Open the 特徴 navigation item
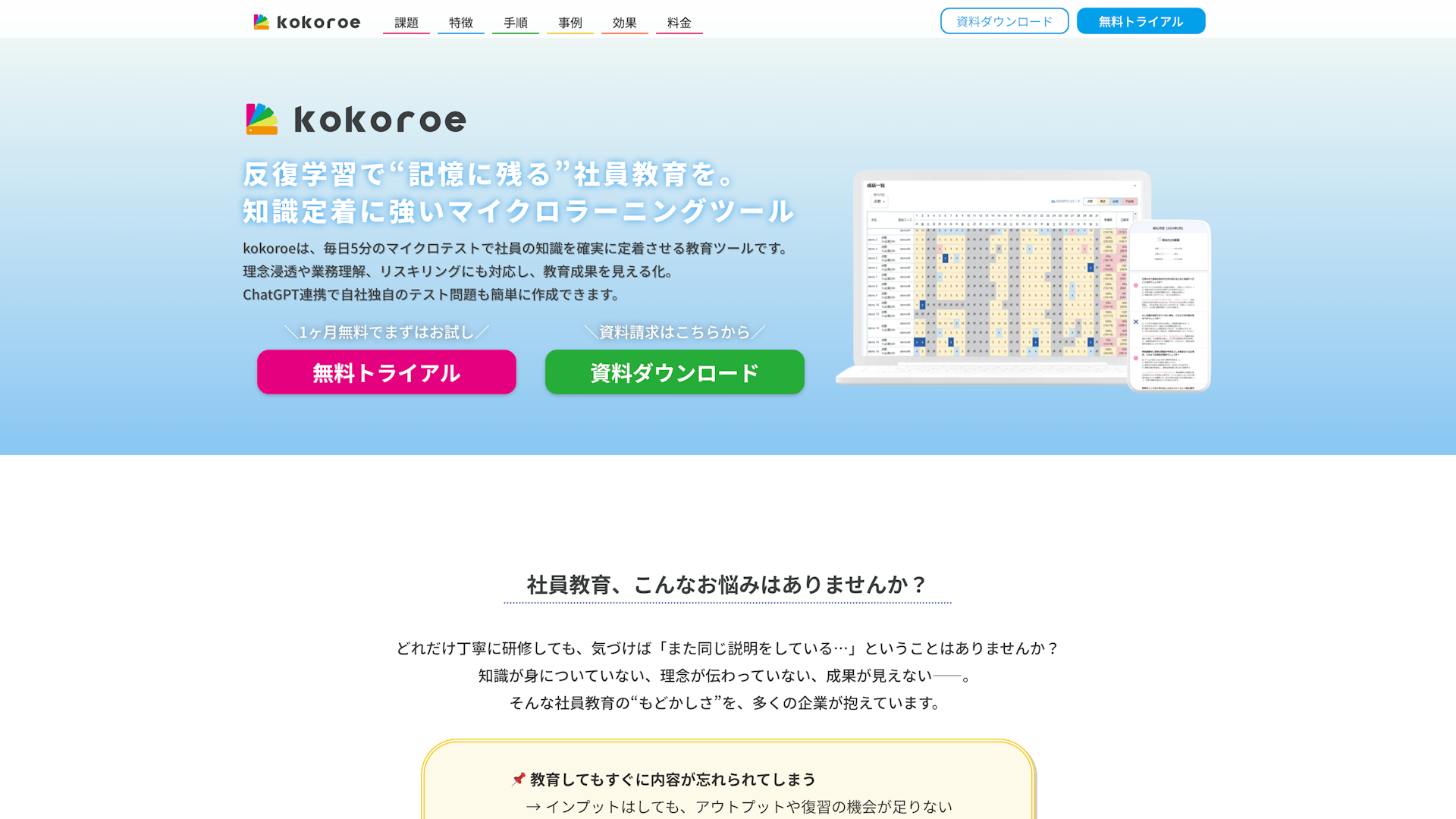 [x=461, y=23]
